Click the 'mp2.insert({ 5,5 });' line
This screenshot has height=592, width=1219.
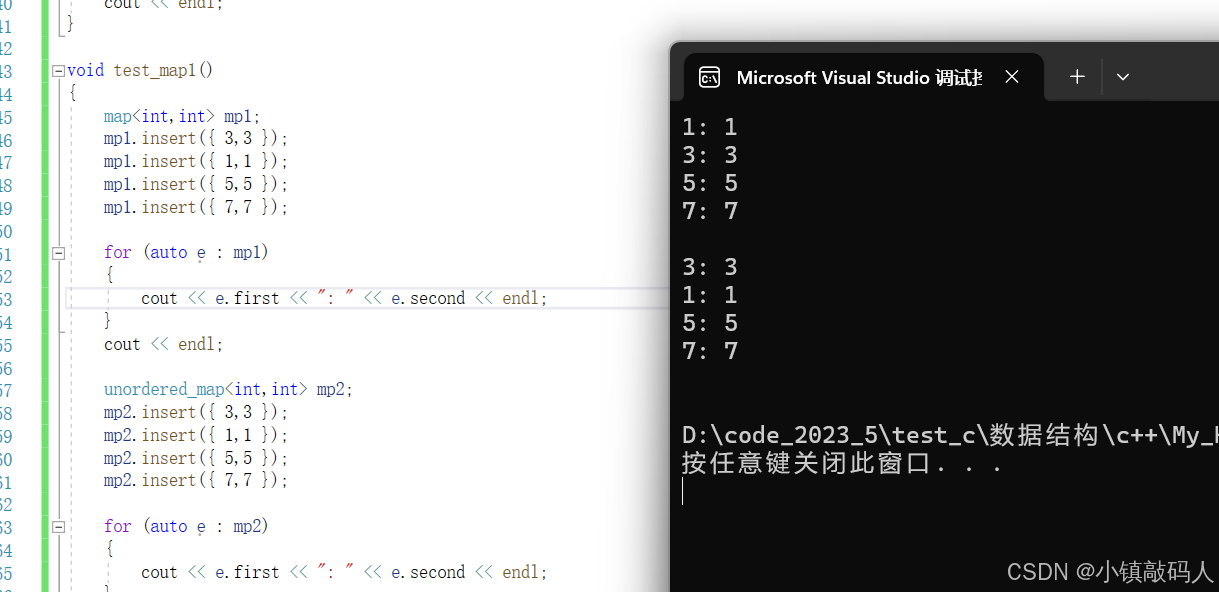pyautogui.click(x=196, y=458)
